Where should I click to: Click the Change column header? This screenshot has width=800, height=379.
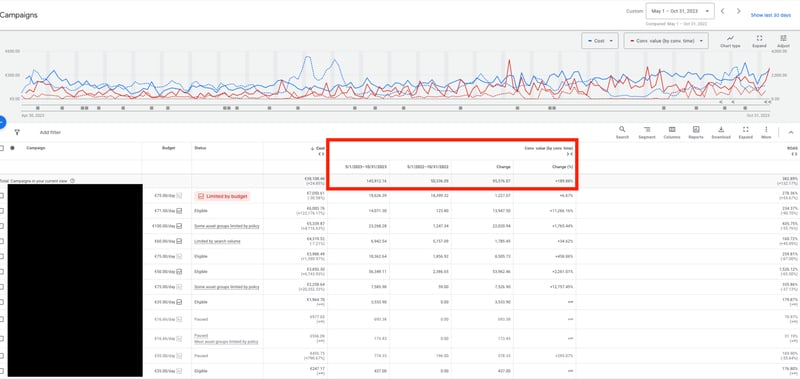pos(504,167)
